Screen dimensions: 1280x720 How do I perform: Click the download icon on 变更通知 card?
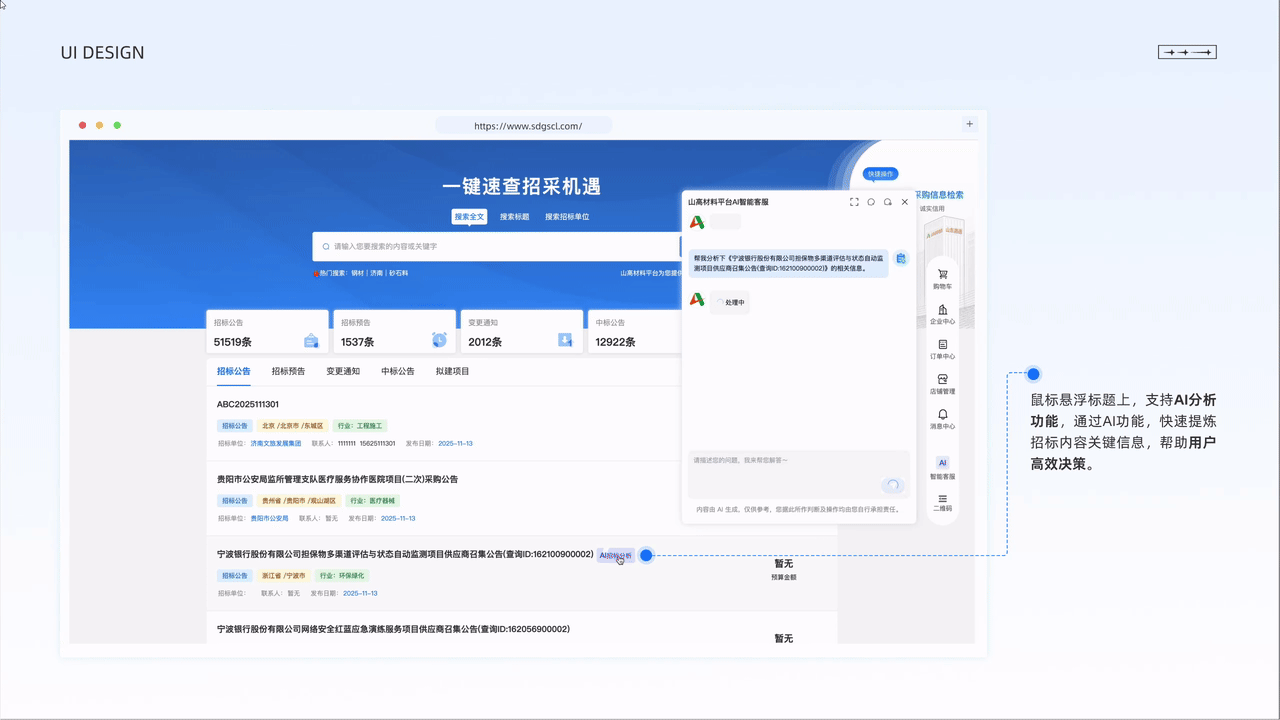566,341
